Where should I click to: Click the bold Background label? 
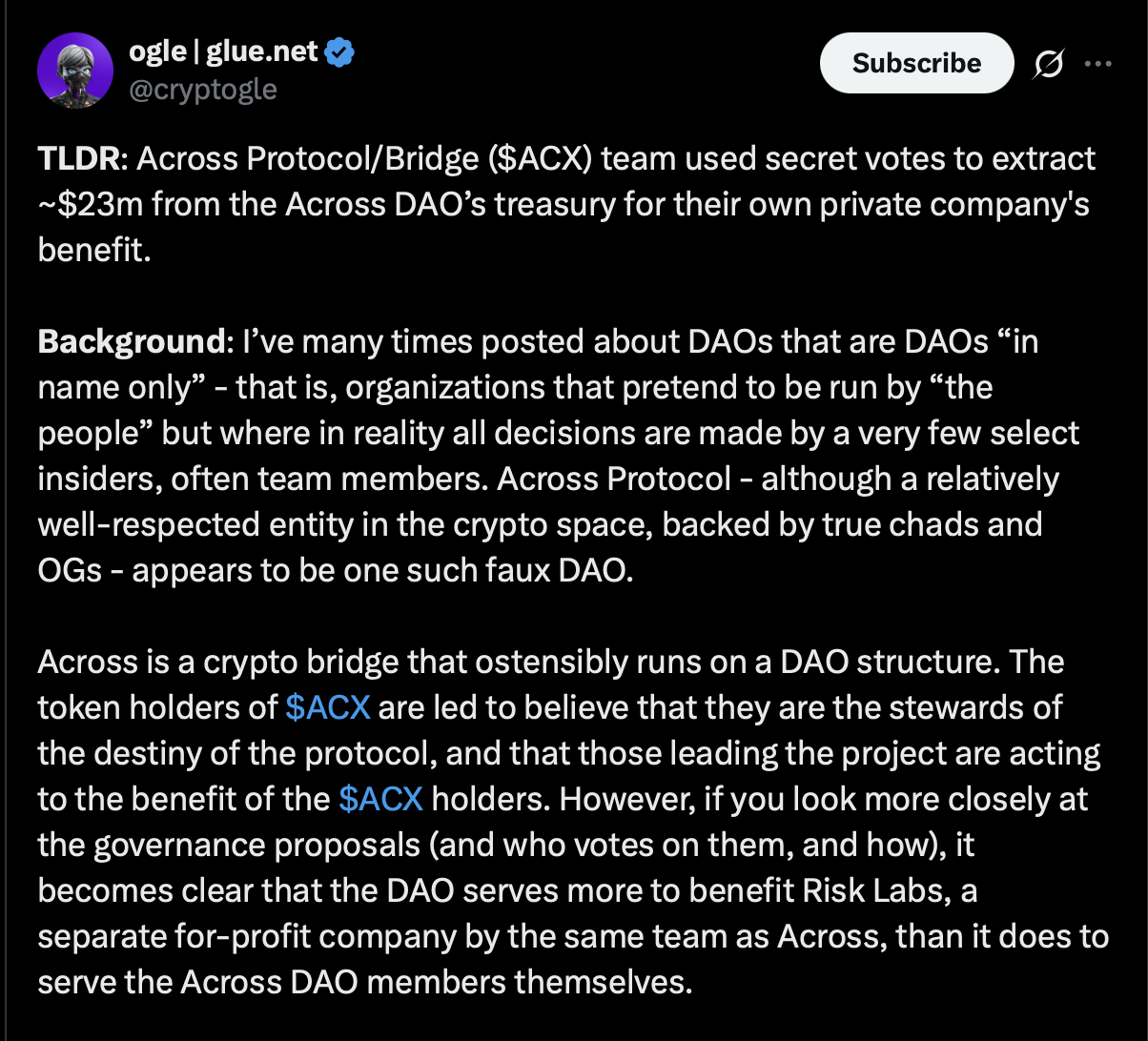click(x=130, y=341)
